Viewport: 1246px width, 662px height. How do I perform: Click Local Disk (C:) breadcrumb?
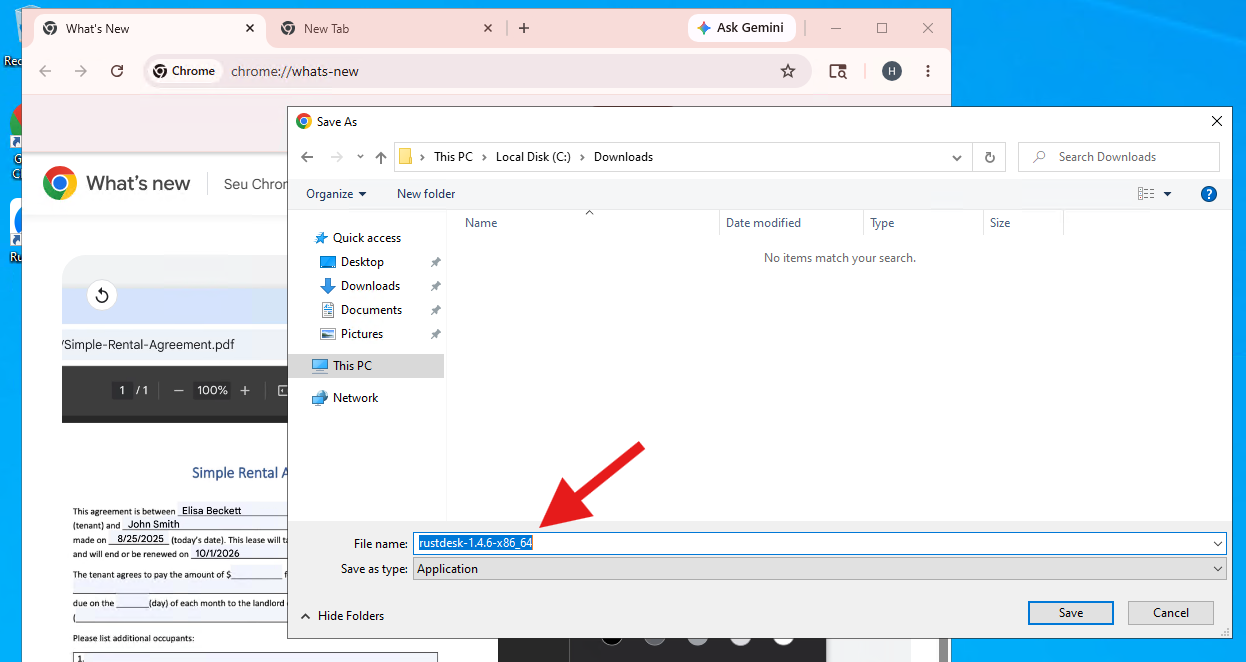tap(533, 157)
